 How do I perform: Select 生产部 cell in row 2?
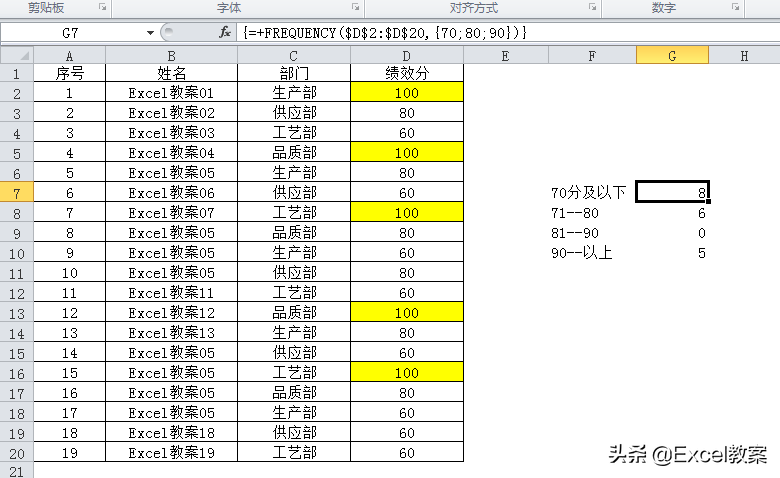294,93
